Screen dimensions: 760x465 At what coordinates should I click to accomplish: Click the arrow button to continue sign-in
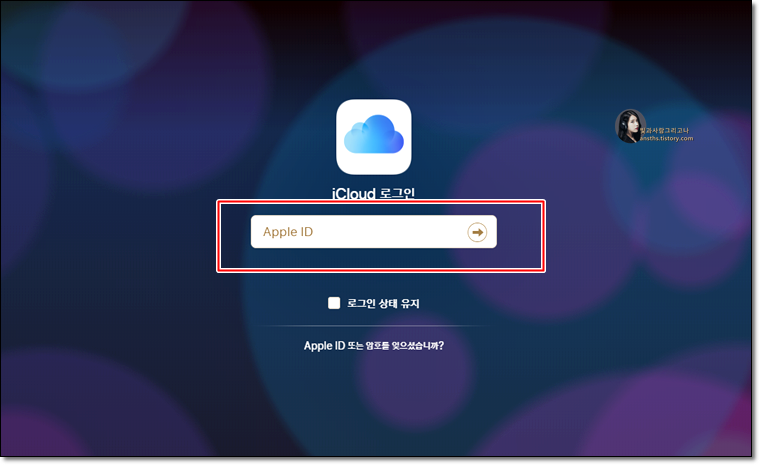(477, 232)
